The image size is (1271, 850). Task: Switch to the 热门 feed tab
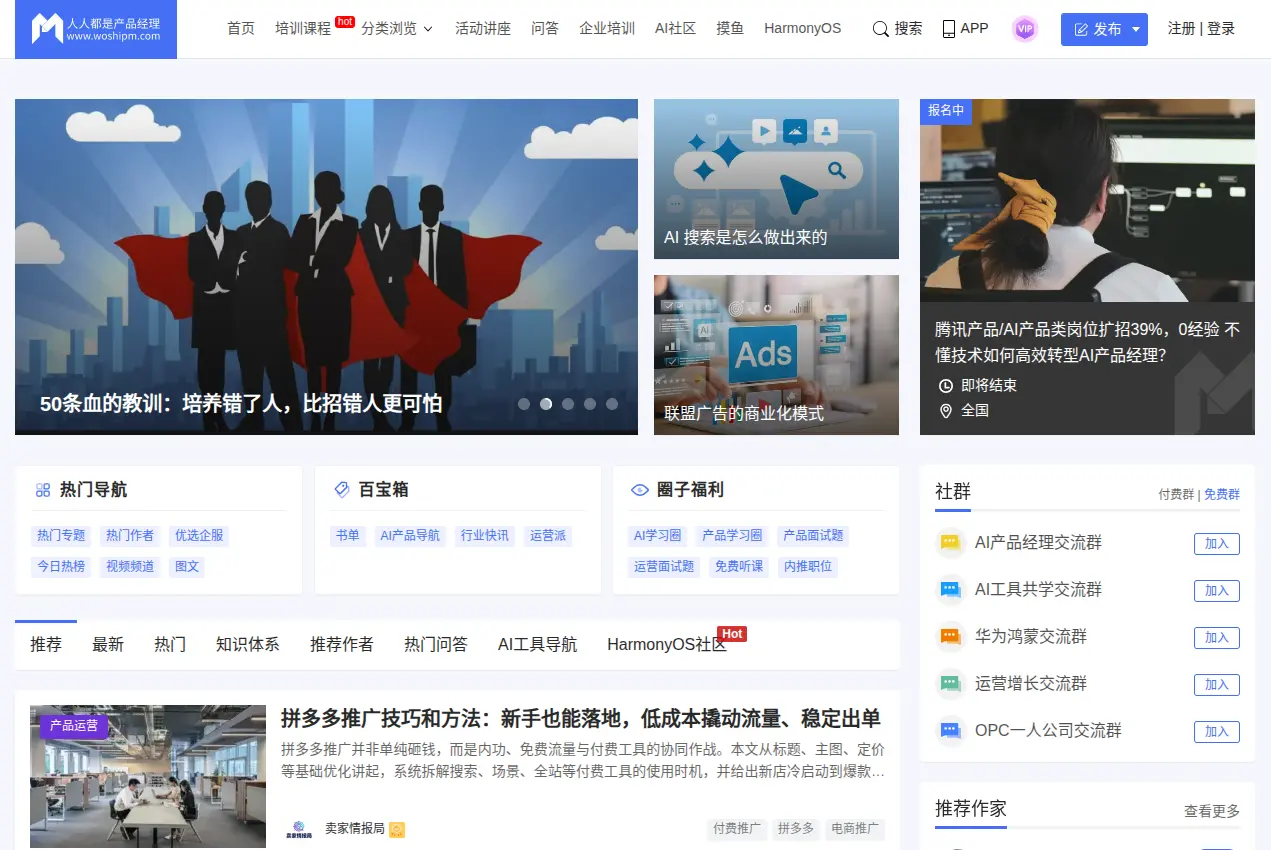point(170,645)
